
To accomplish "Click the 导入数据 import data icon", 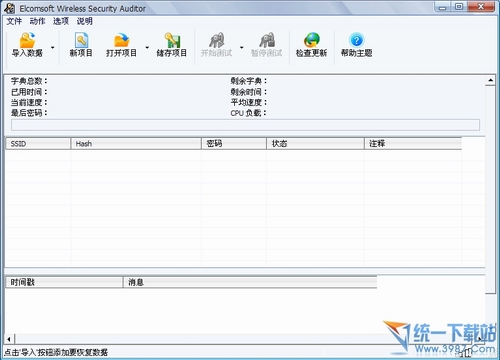I will pos(27,41).
